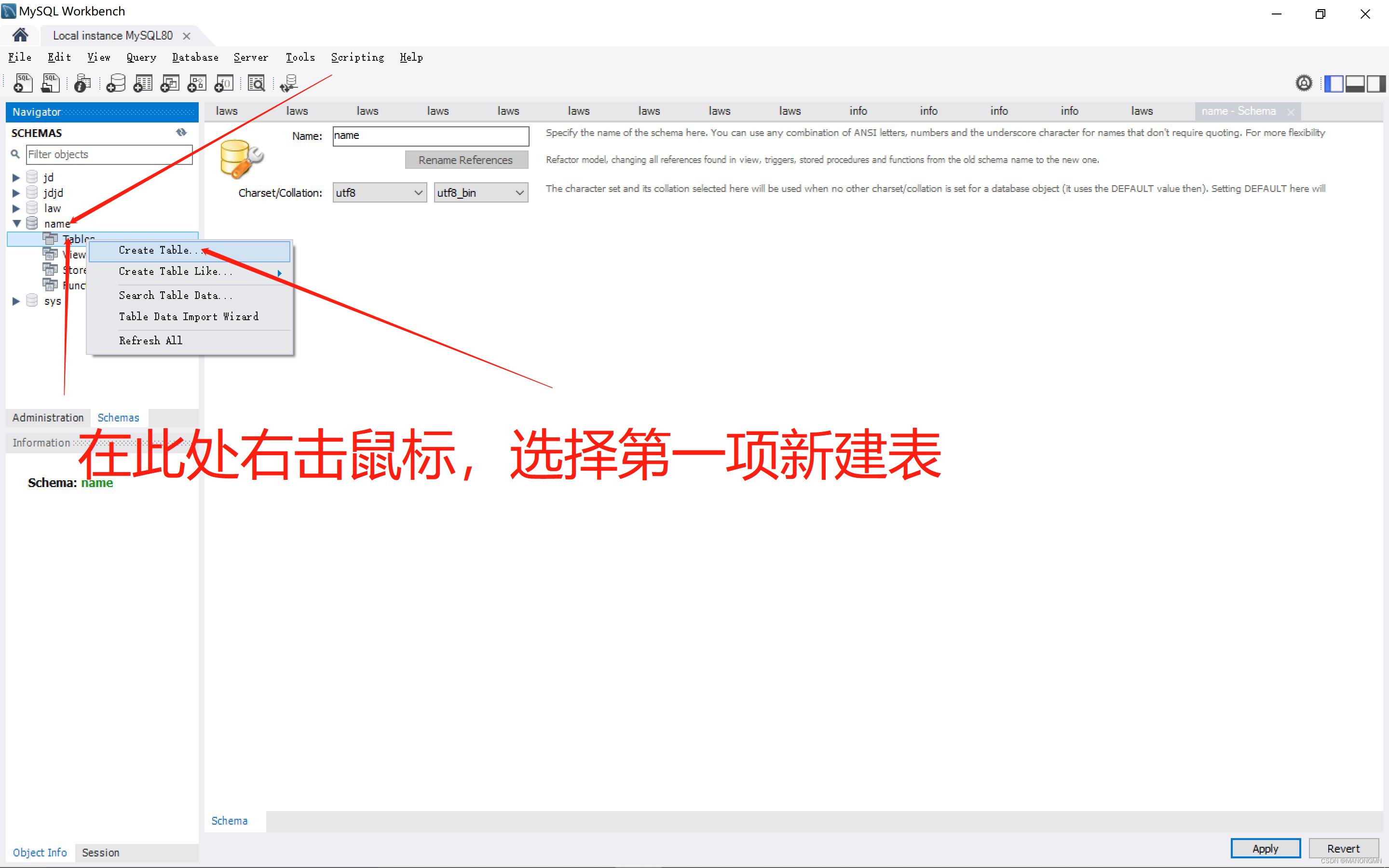Select the law schema in tree

[x=52, y=208]
